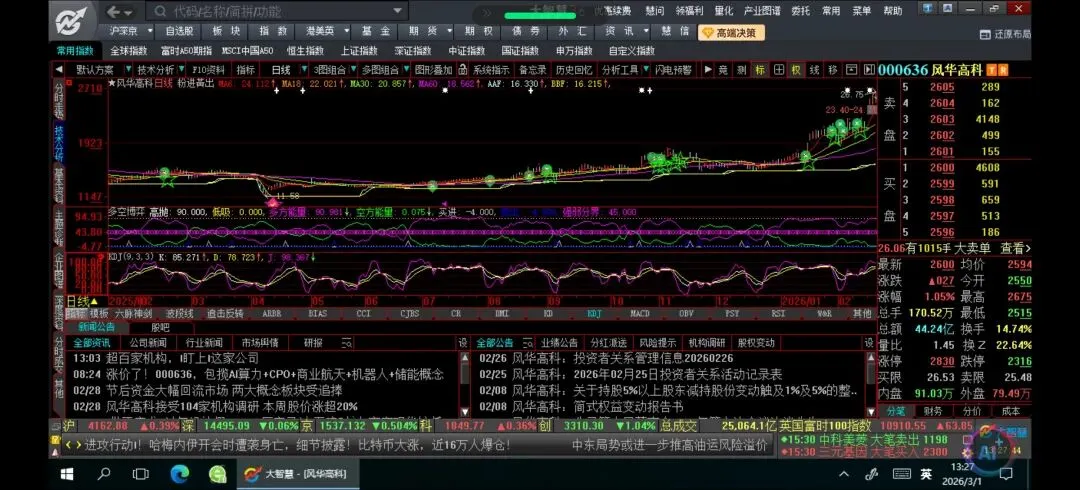Toggle the 标 marker icon
Screen dimensions: 1080x490
click(x=760, y=70)
